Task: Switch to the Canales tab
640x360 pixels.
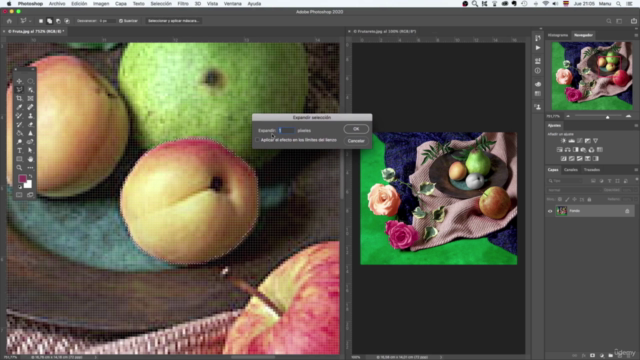Action: pos(571,170)
